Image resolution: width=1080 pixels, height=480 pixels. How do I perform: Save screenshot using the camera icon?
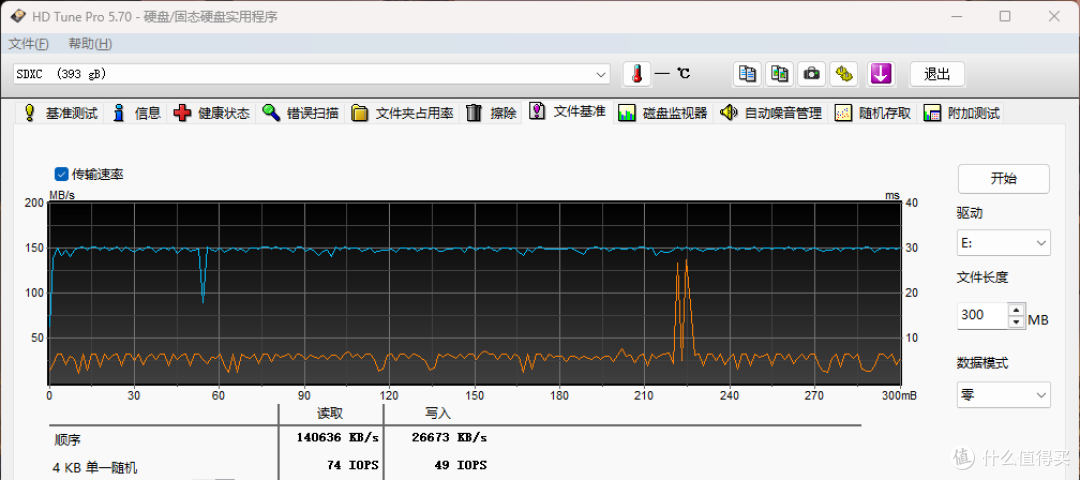point(812,74)
